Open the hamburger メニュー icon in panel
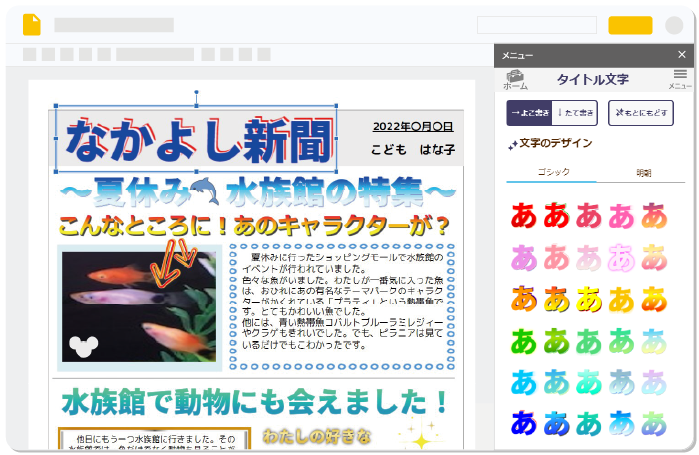This screenshot has width=699, height=455. [x=680, y=78]
